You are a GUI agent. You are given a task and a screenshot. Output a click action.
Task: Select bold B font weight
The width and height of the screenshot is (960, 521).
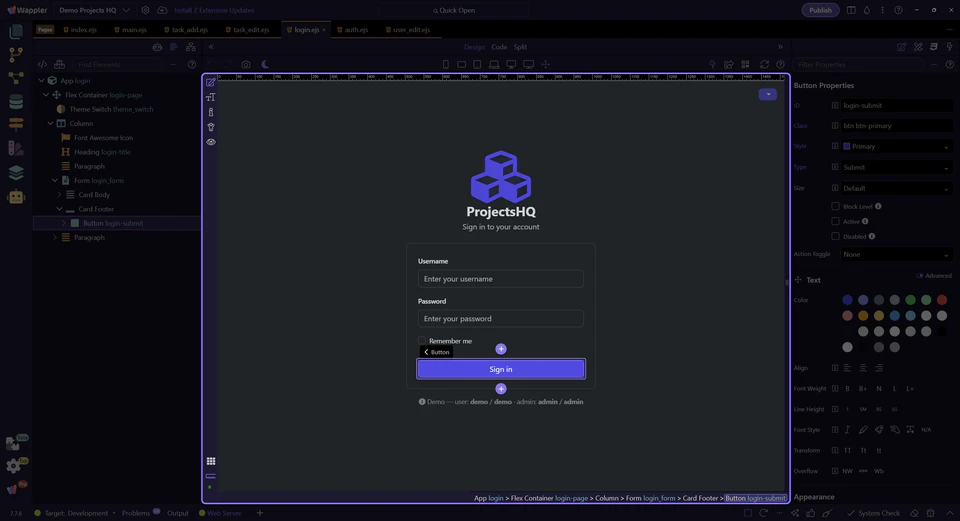(847, 389)
